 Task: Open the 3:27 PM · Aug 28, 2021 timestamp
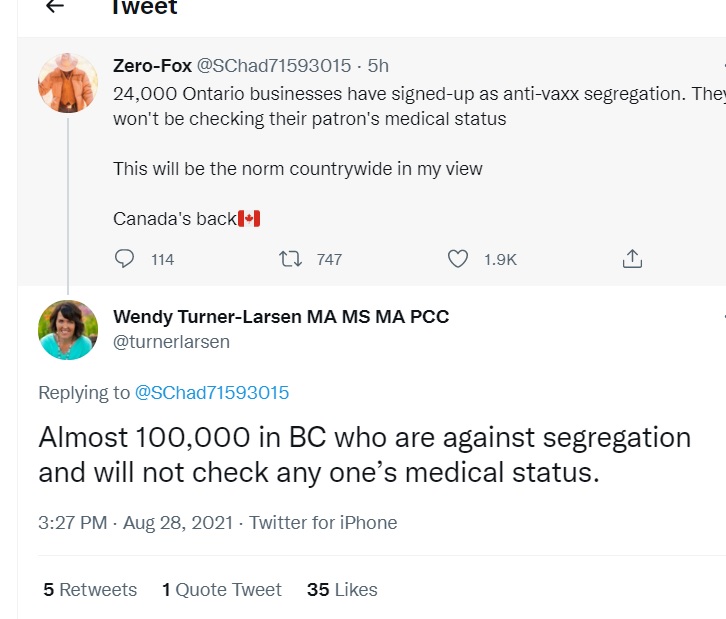click(x=136, y=523)
